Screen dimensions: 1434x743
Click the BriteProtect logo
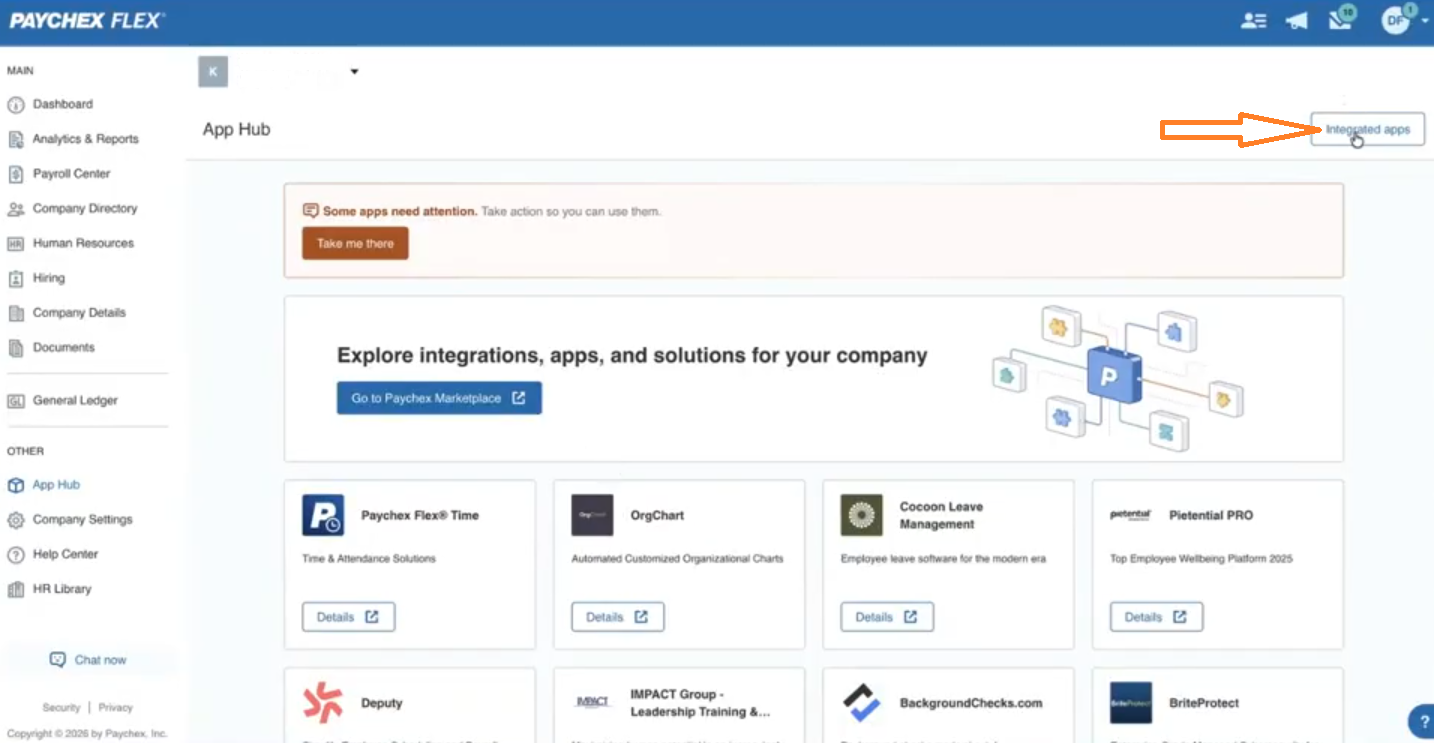click(x=1131, y=703)
